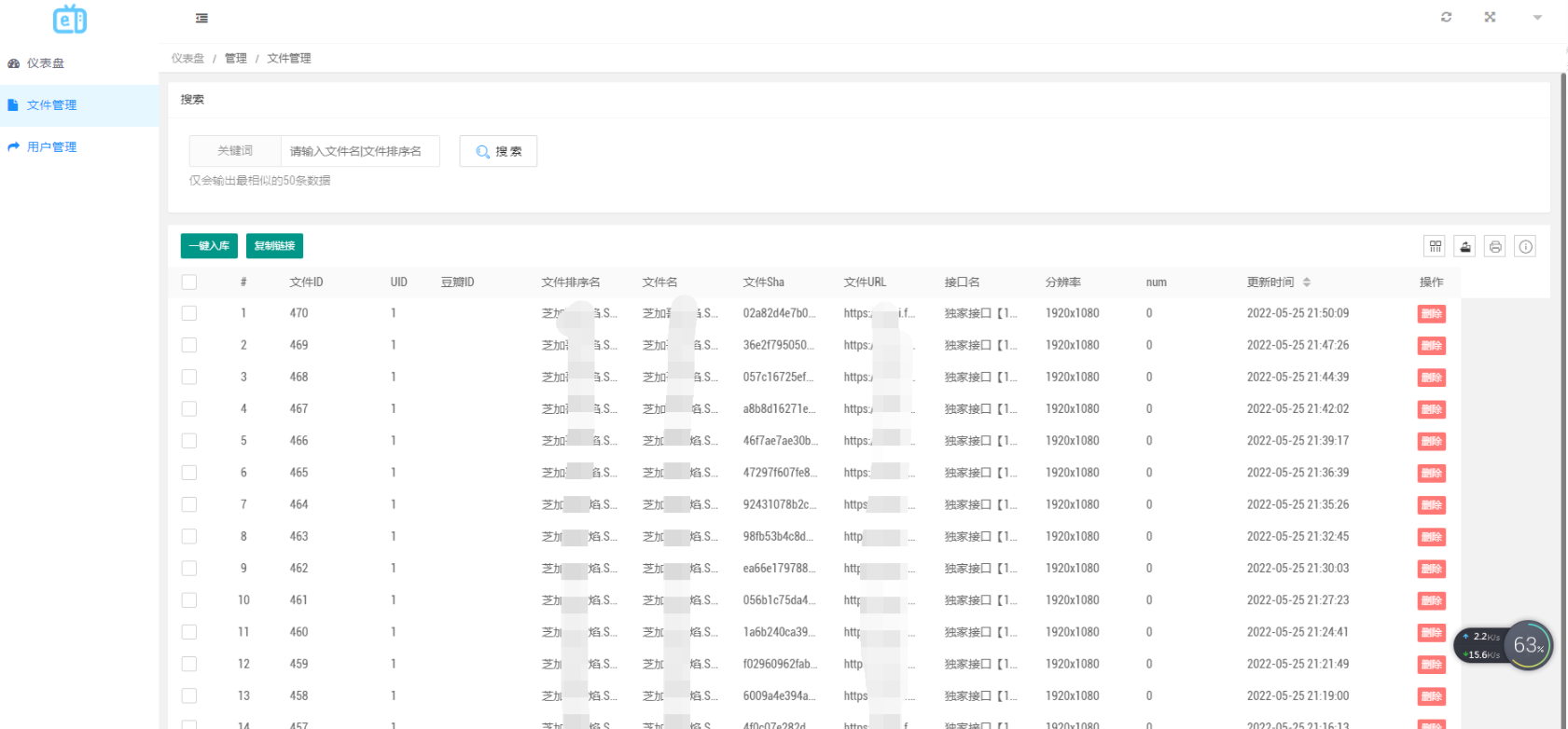The width and height of the screenshot is (1568, 729).
Task: Open 仪表盘 from the sidebar
Action: (x=46, y=63)
